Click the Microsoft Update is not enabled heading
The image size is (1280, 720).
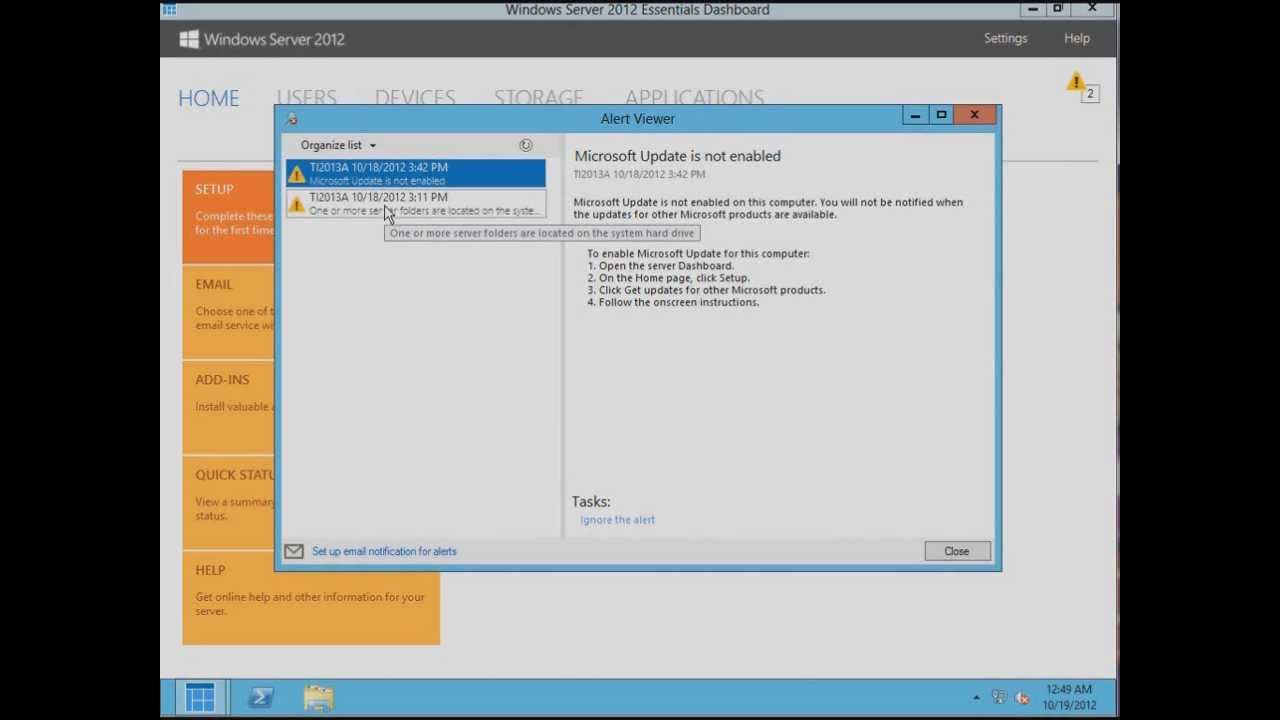coord(677,156)
